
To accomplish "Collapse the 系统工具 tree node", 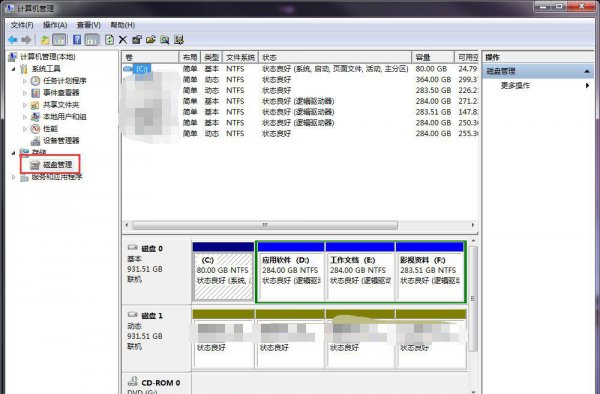I will pyautogui.click(x=13, y=69).
